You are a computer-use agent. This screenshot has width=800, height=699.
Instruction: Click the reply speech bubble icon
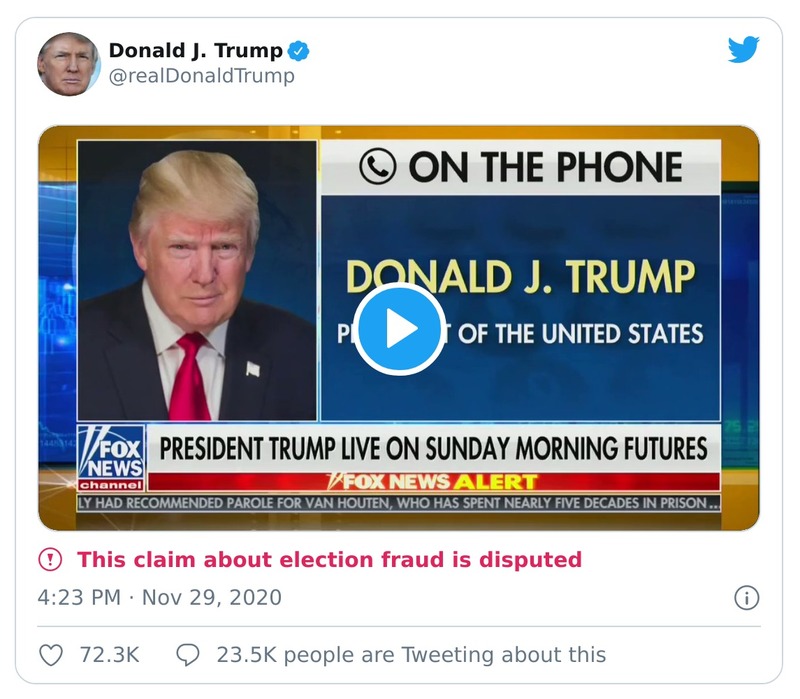[186, 654]
